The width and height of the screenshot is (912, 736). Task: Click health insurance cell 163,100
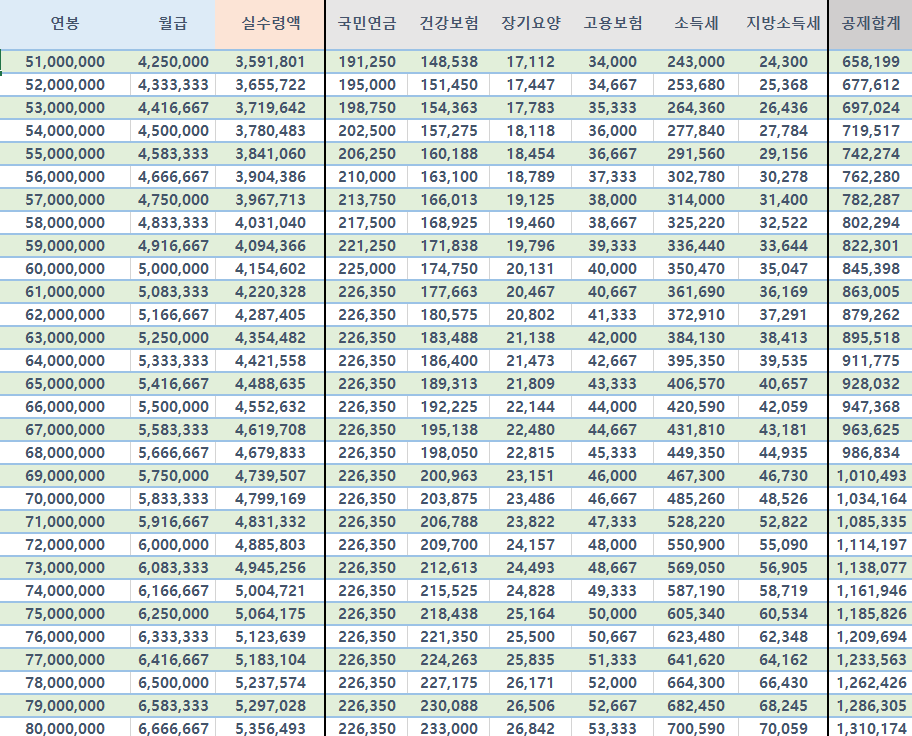tap(448, 177)
